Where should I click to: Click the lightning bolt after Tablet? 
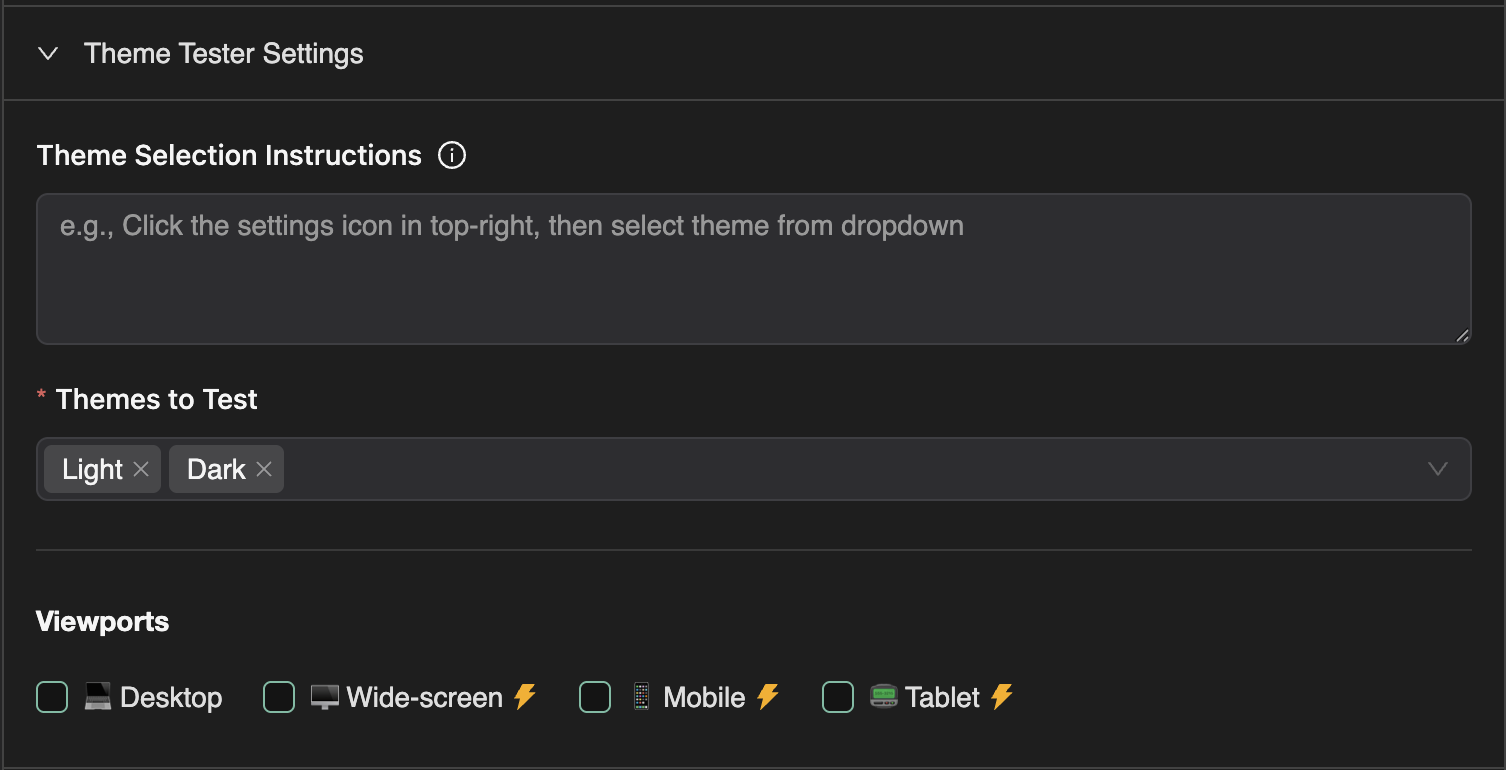point(1002,696)
